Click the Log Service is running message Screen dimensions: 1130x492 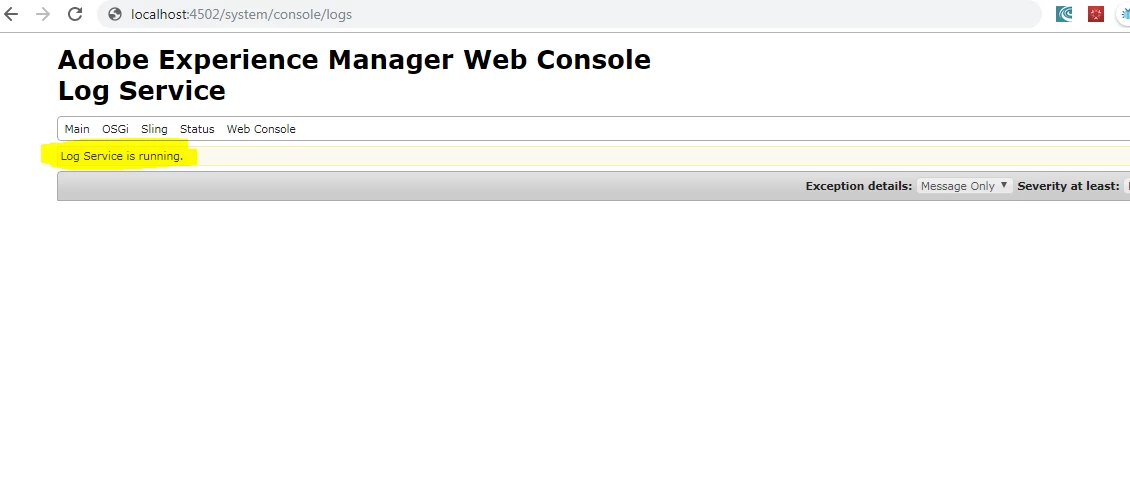pos(122,156)
